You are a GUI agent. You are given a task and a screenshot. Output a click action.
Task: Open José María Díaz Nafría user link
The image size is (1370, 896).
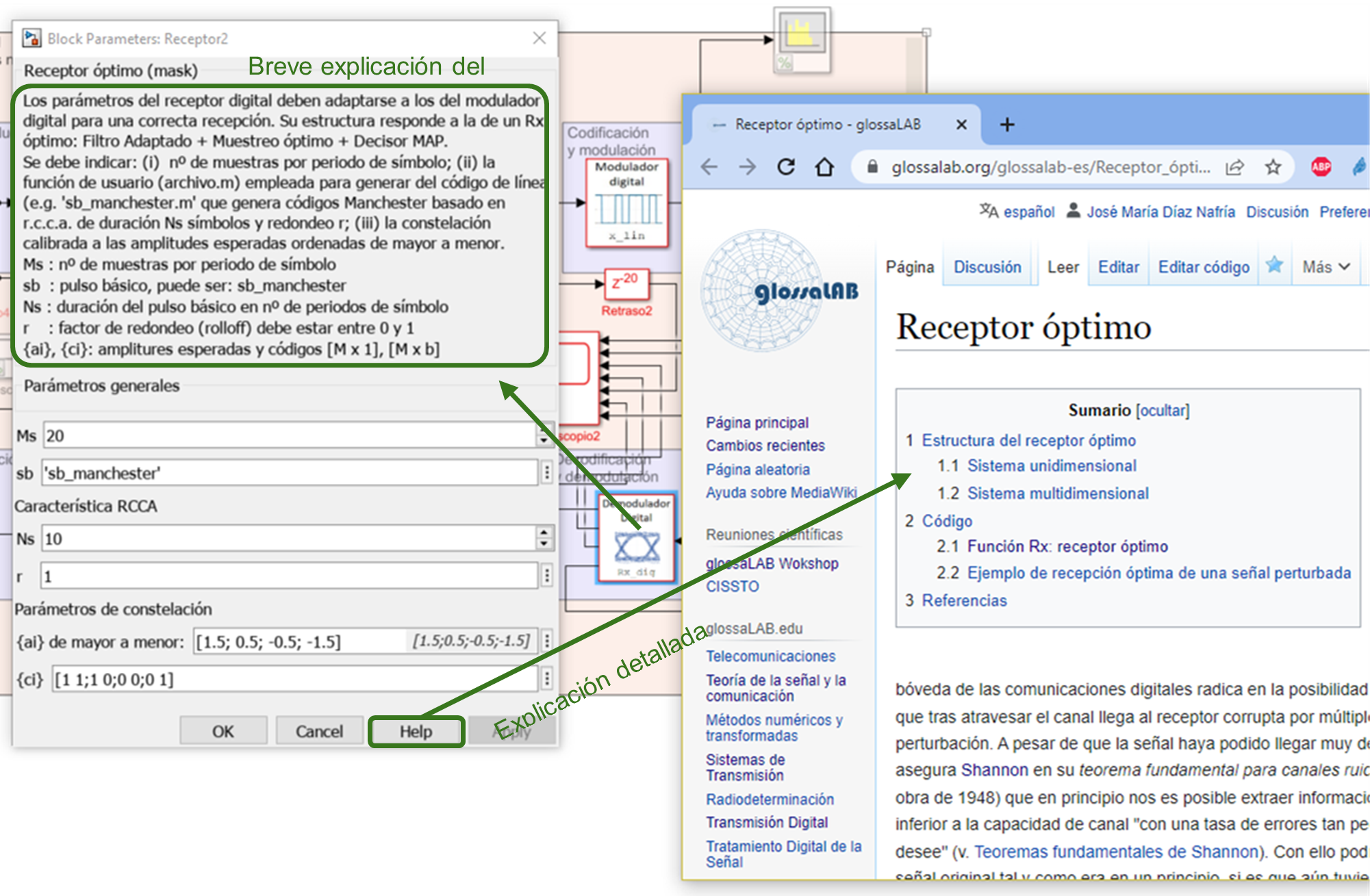tap(1160, 212)
